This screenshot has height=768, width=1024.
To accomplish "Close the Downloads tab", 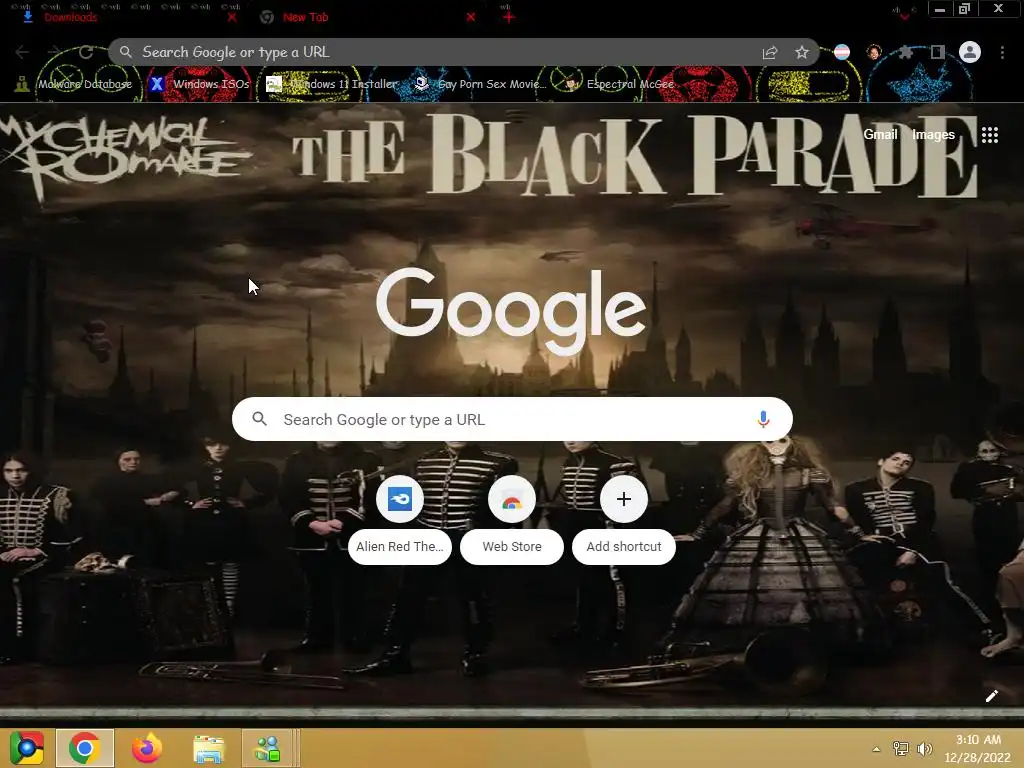I will 232,18.
